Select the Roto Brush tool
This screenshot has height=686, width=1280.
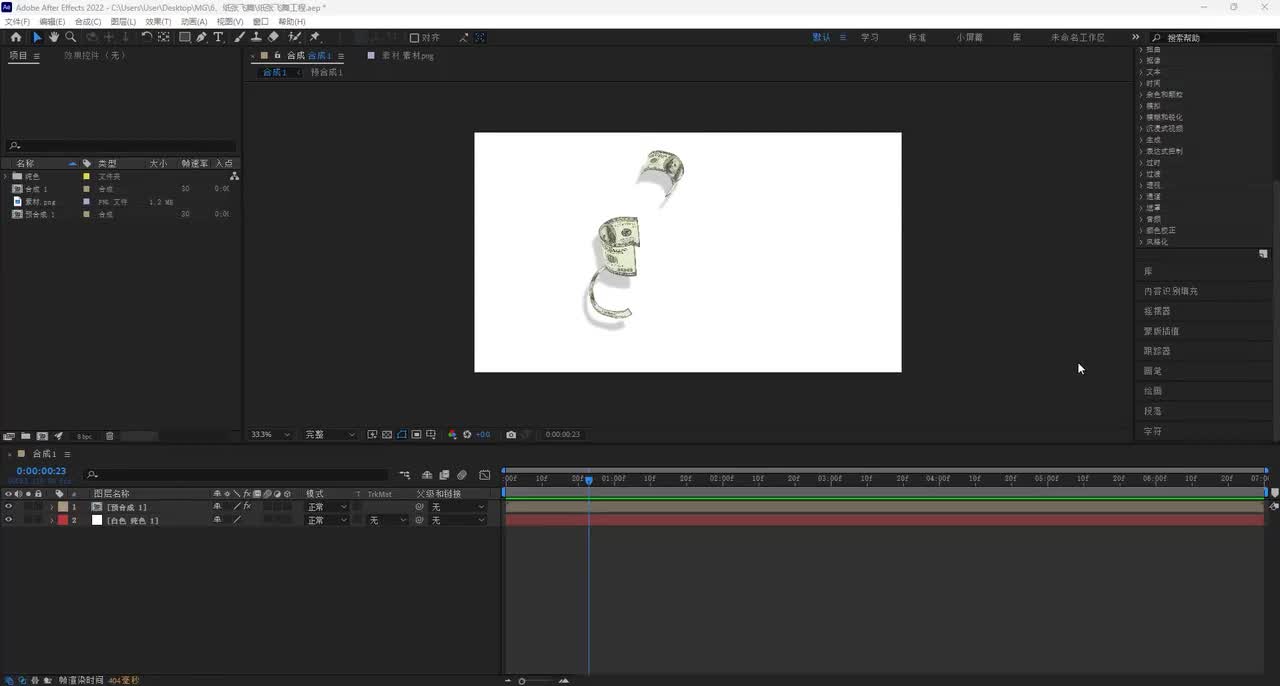[x=294, y=37]
